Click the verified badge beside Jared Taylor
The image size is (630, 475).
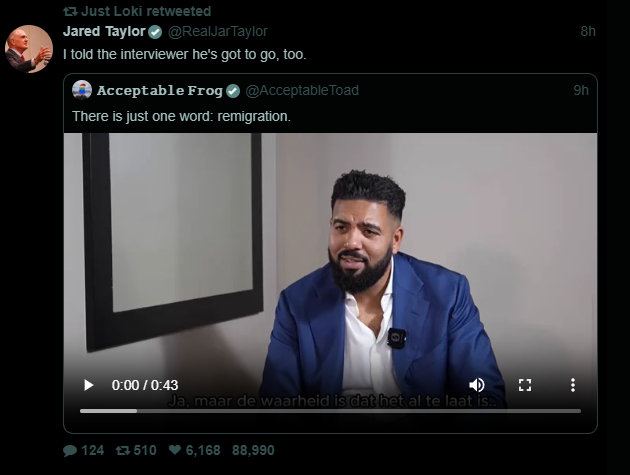(x=155, y=31)
